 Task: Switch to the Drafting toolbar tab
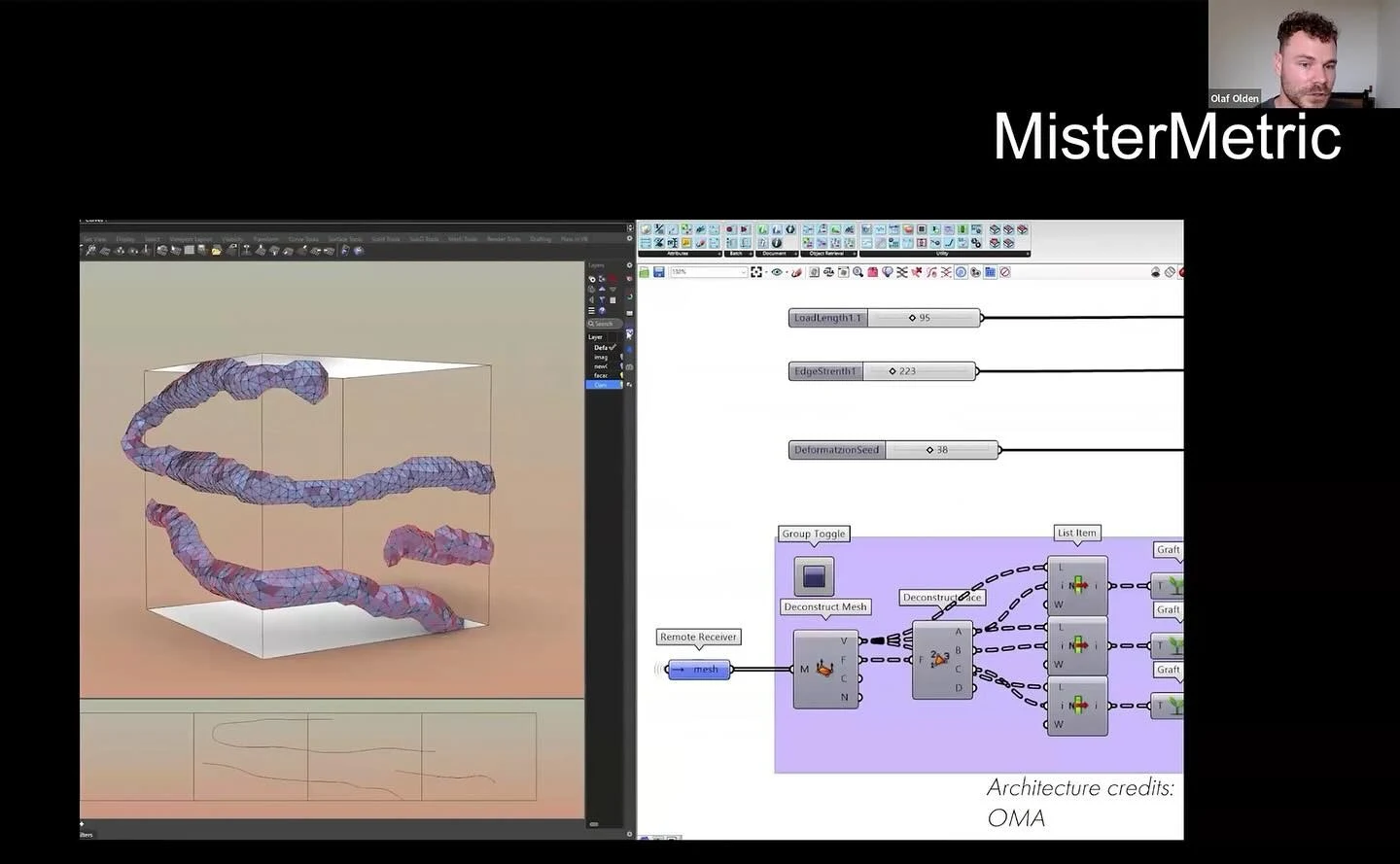(x=541, y=238)
